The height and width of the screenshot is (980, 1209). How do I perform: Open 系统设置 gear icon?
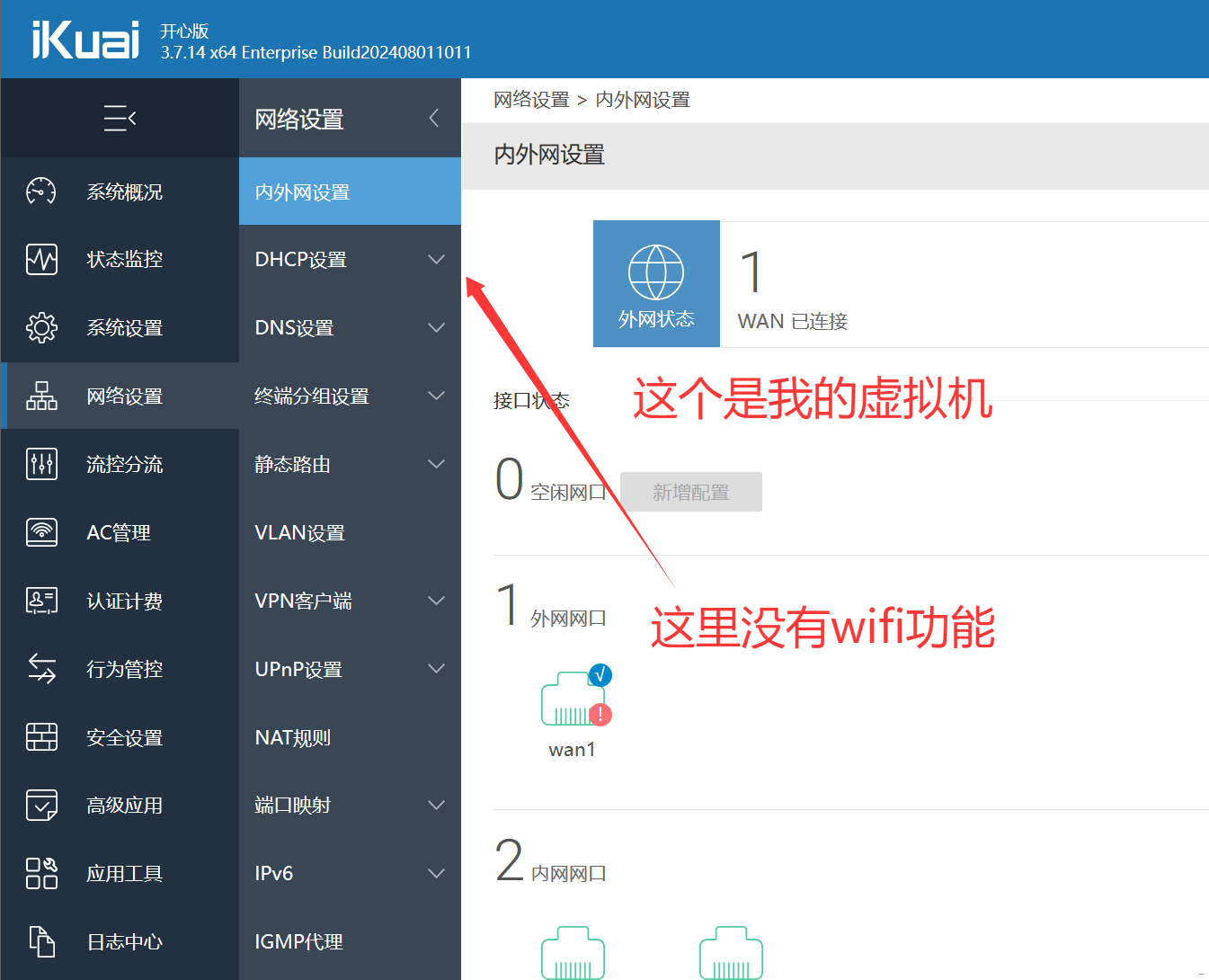(x=41, y=328)
